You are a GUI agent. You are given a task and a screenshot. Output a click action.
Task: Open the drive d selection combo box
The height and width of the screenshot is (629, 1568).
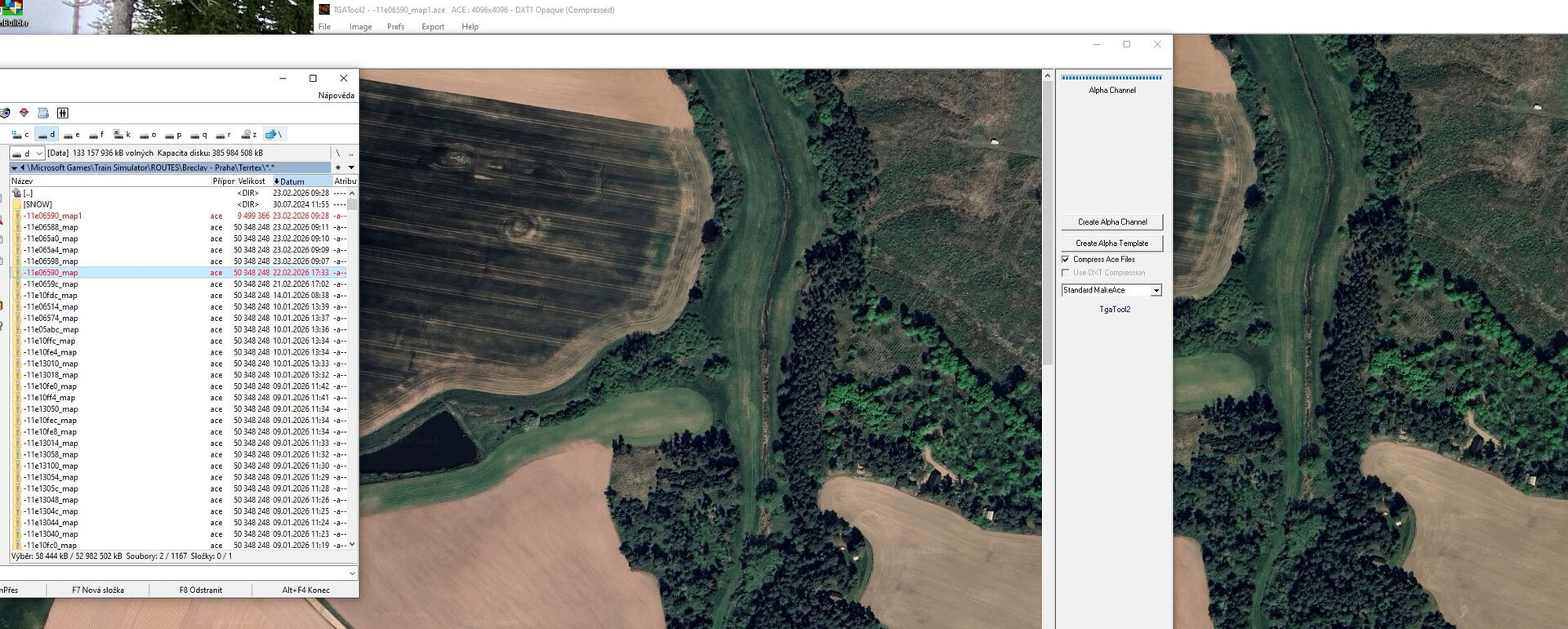[x=38, y=154]
